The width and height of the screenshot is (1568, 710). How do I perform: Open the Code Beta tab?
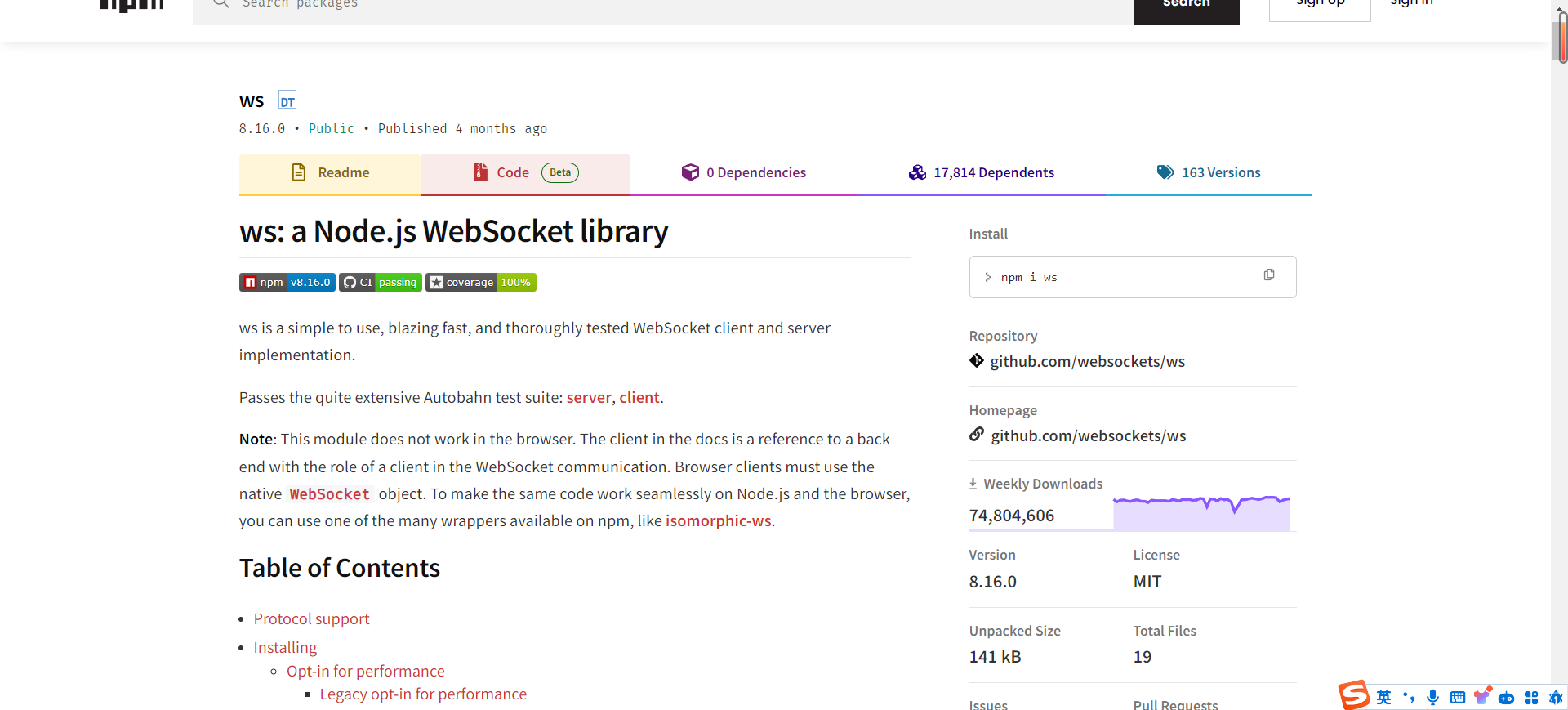525,173
